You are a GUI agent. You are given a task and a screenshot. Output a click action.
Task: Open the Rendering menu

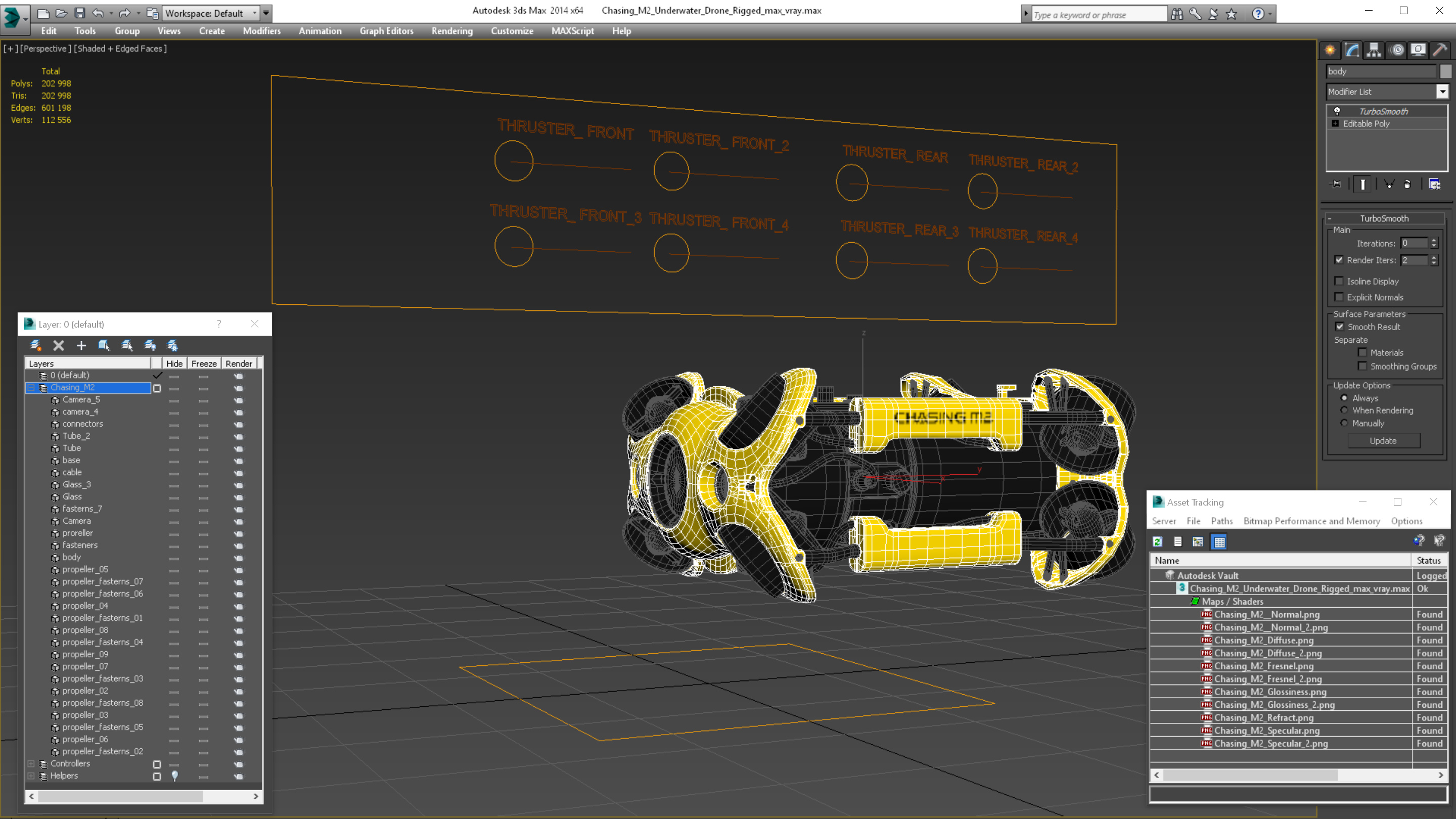point(451,31)
